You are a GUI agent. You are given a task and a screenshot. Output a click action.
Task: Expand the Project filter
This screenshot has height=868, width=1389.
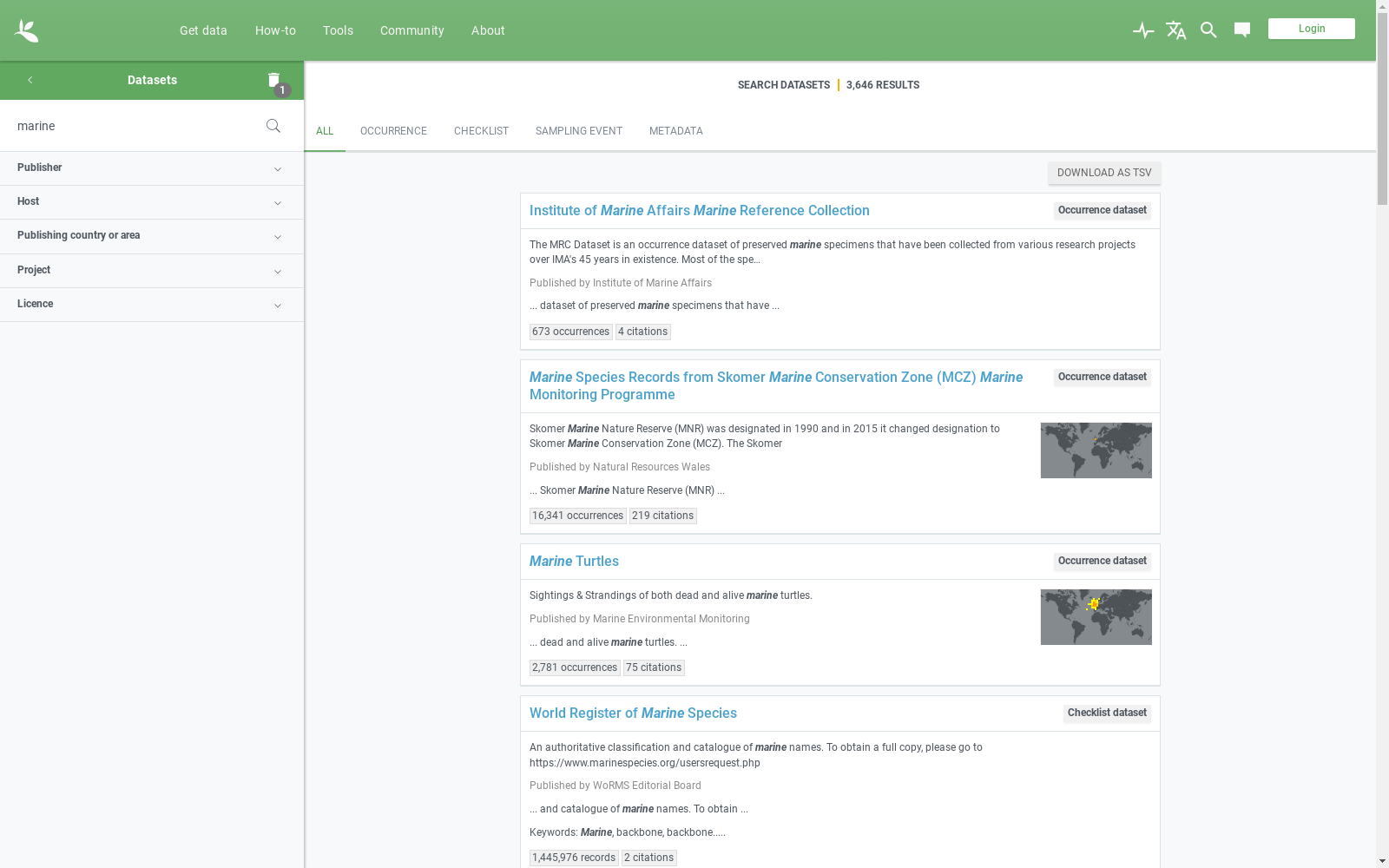click(152, 271)
